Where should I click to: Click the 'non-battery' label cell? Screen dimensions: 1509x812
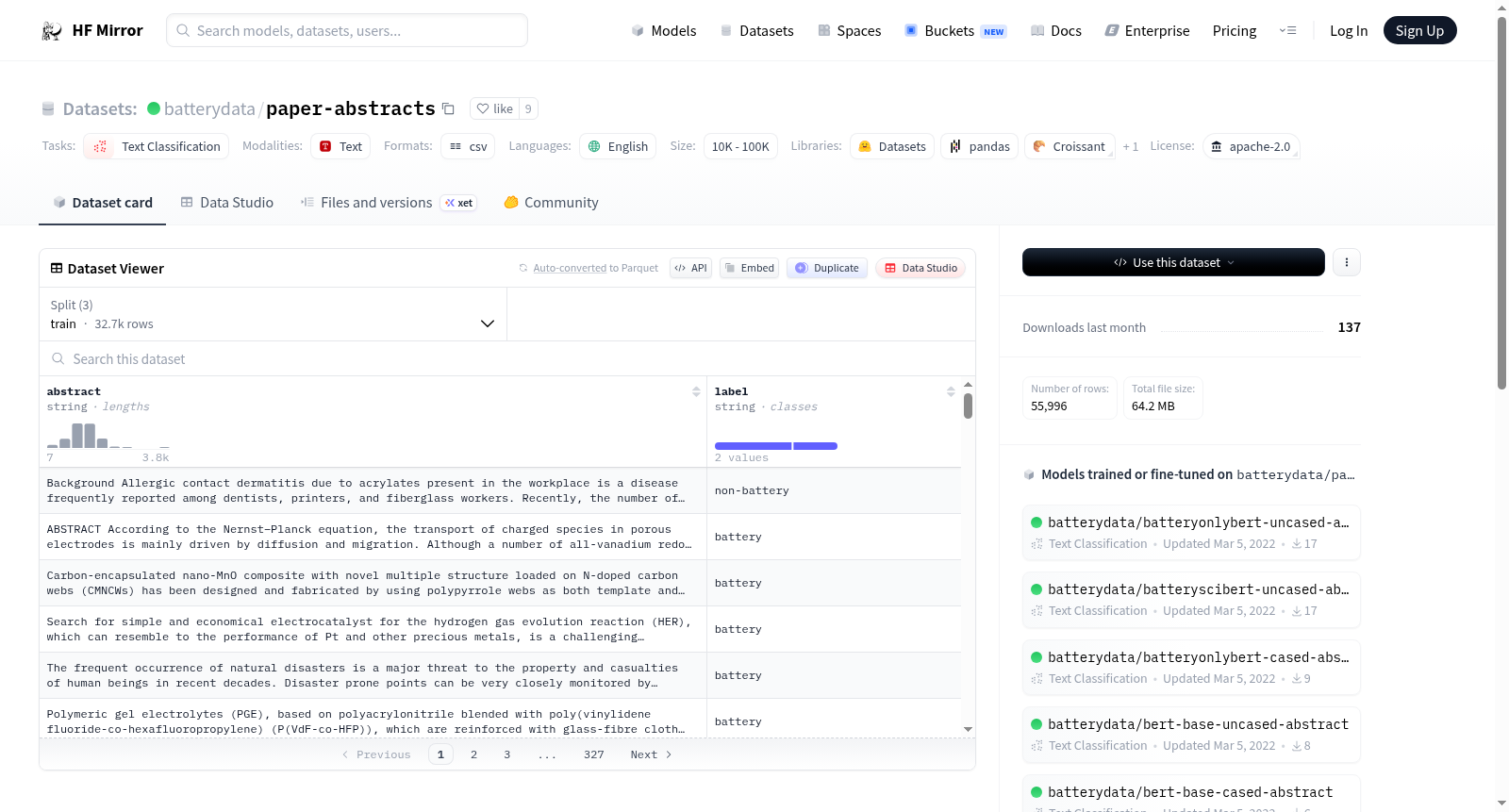(x=834, y=490)
